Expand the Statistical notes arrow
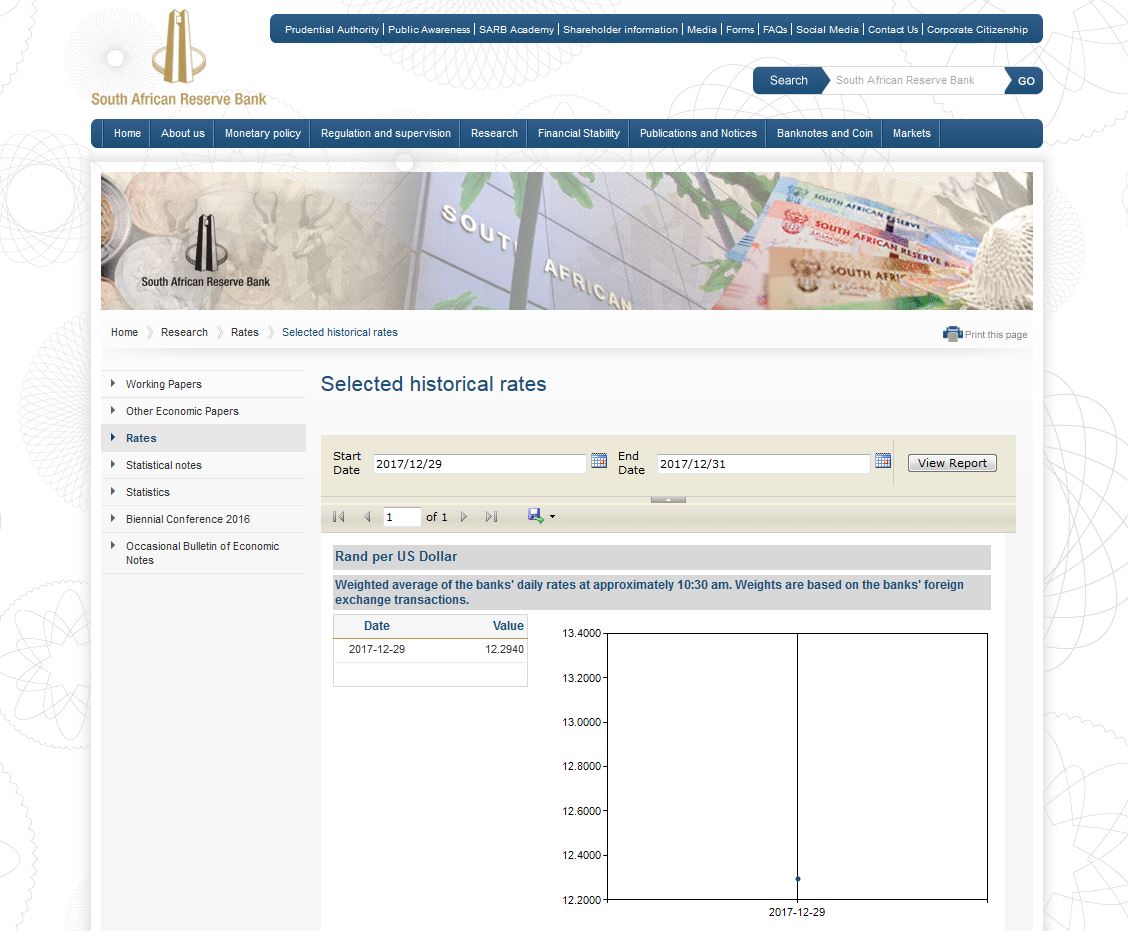 click(x=113, y=464)
